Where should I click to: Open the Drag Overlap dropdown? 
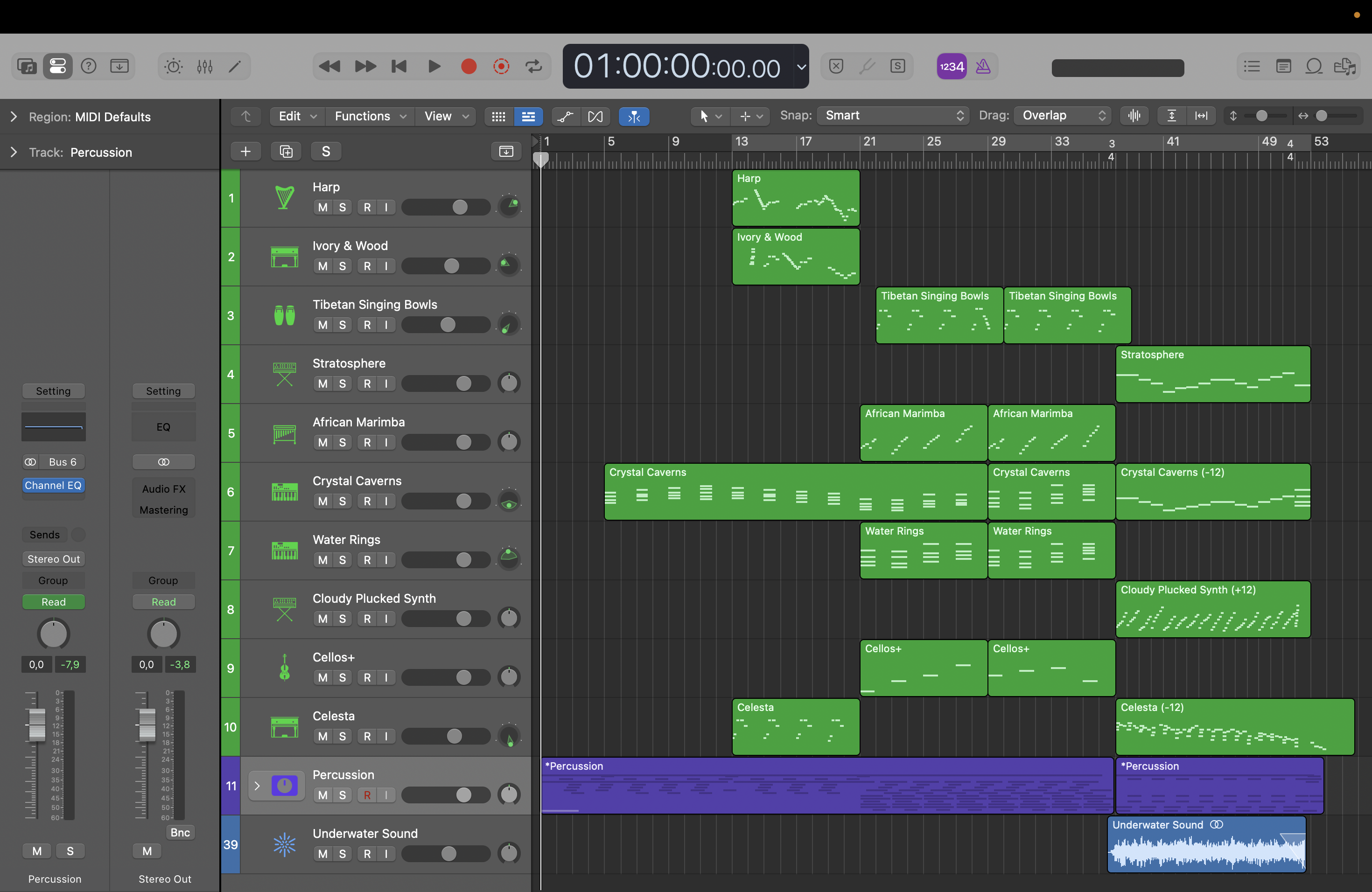[1062, 115]
